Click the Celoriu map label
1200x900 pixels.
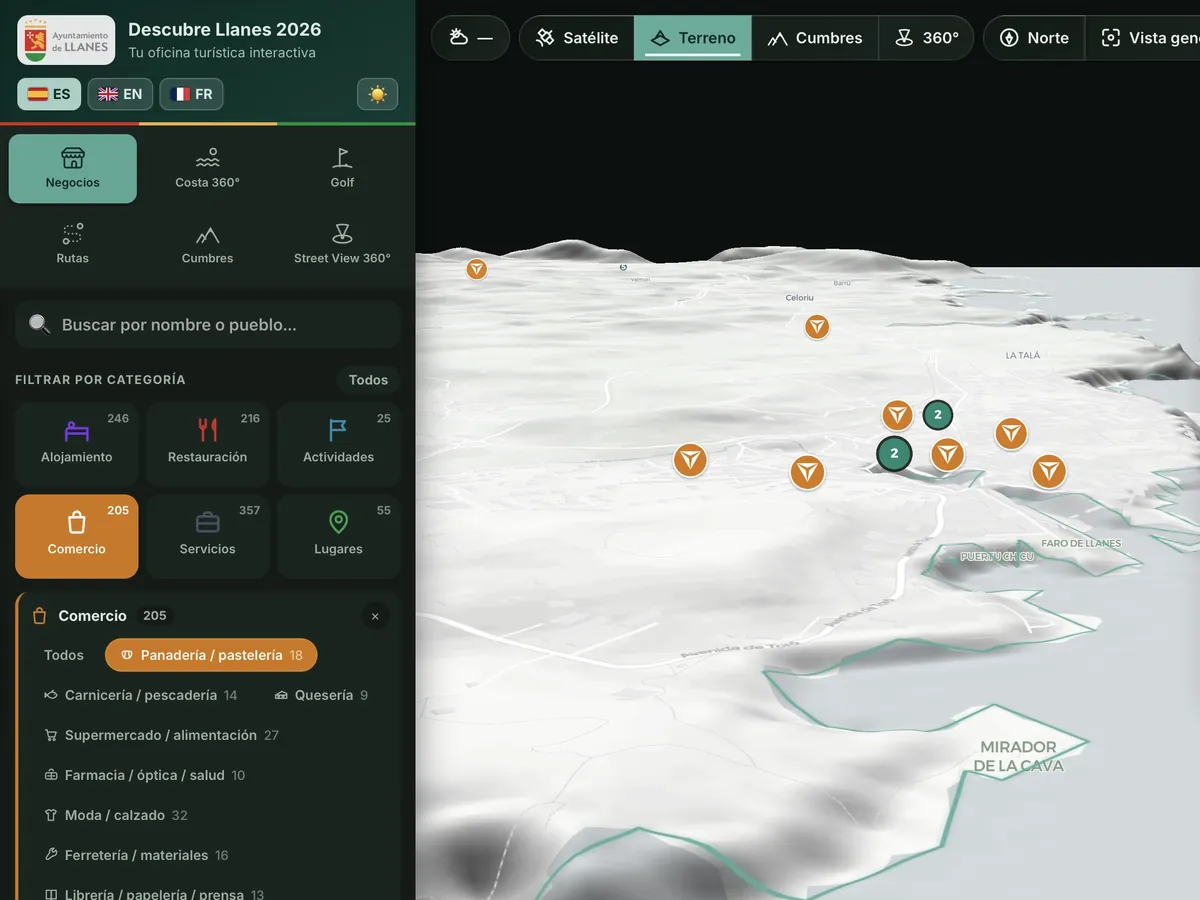[800, 298]
